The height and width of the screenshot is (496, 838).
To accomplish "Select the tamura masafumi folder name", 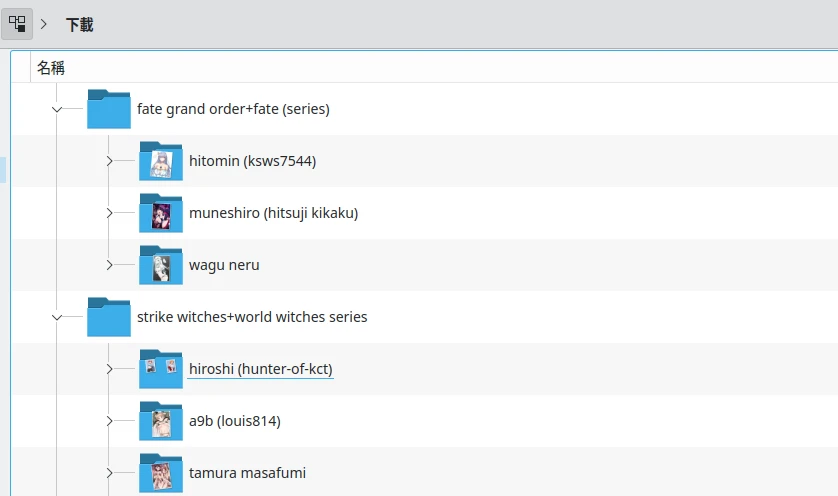I will pos(247,473).
